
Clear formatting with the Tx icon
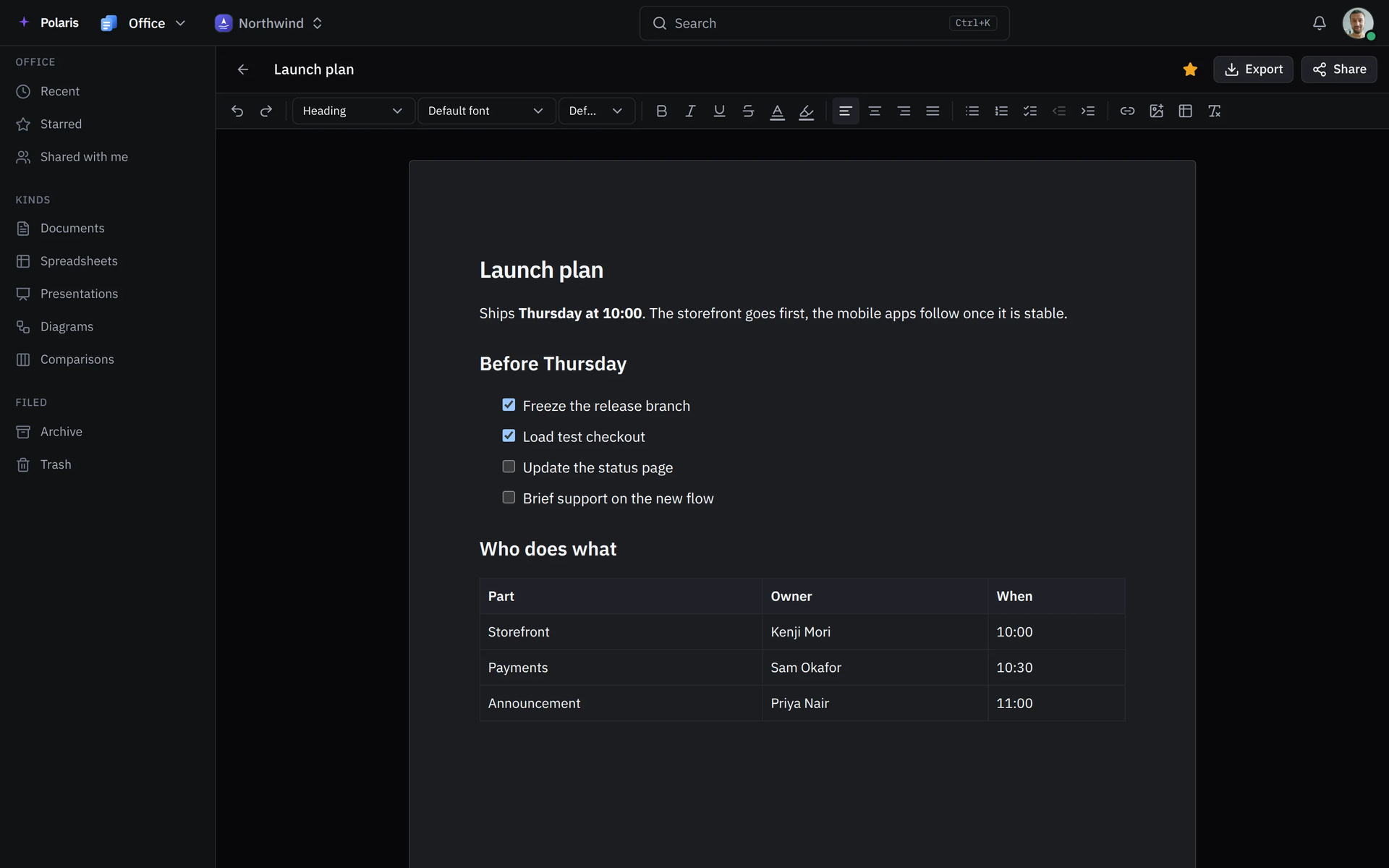[1214, 111]
